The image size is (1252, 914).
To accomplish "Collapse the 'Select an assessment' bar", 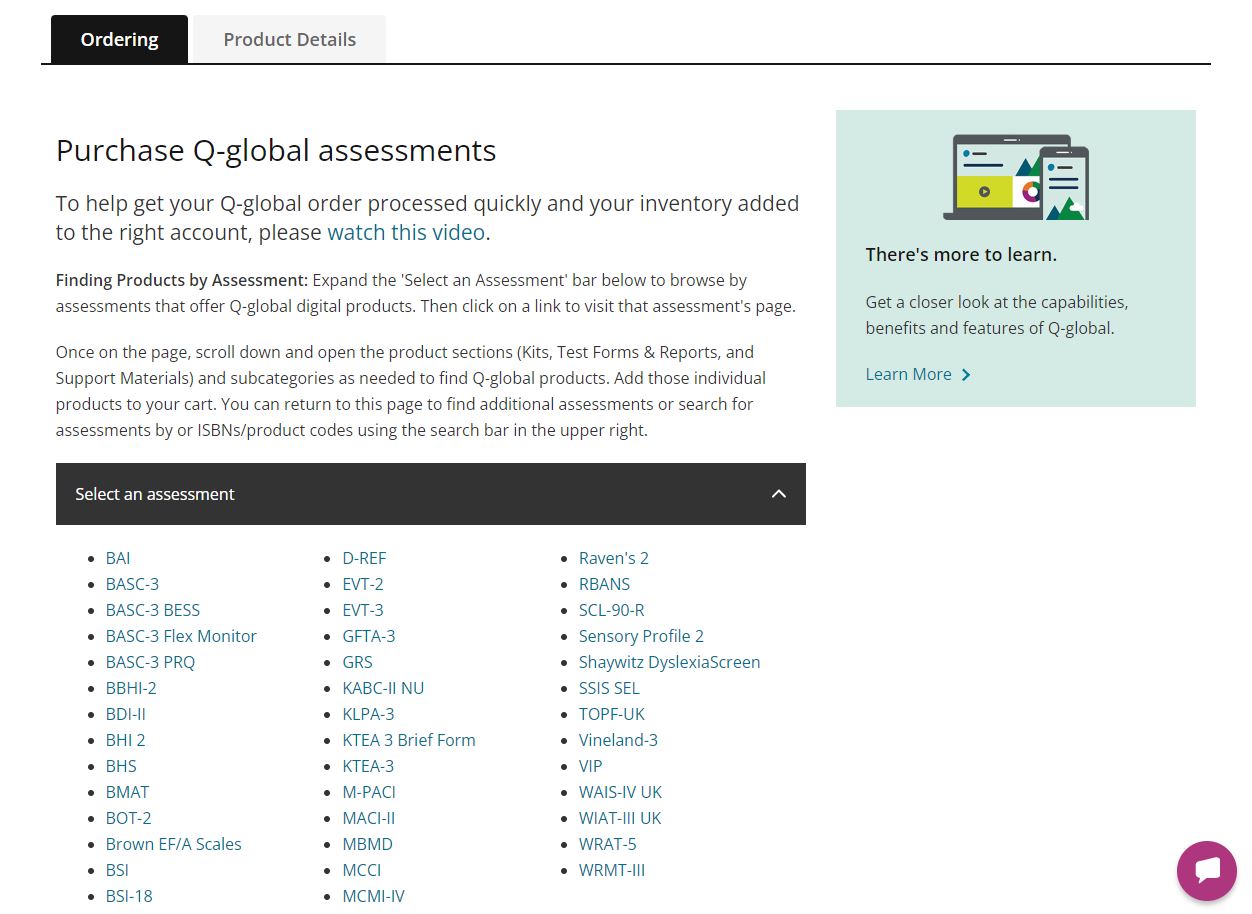I will click(430, 494).
